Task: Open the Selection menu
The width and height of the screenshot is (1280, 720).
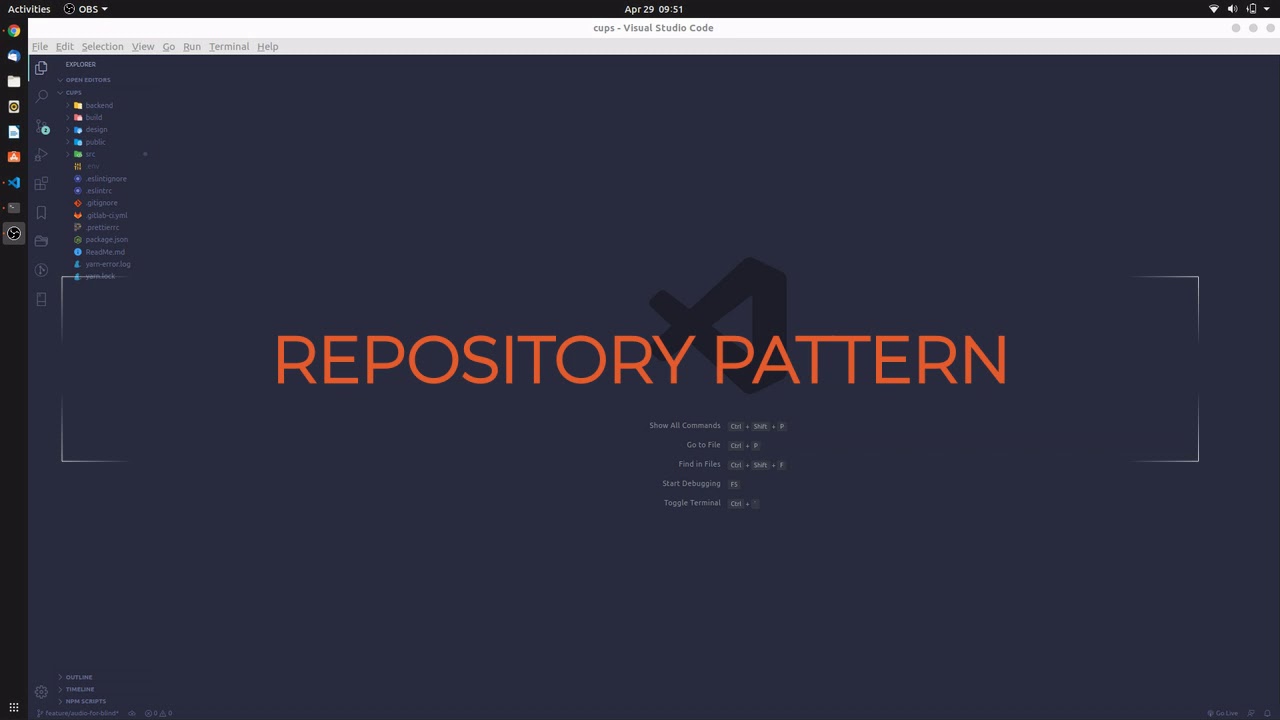Action: pyautogui.click(x=102, y=46)
